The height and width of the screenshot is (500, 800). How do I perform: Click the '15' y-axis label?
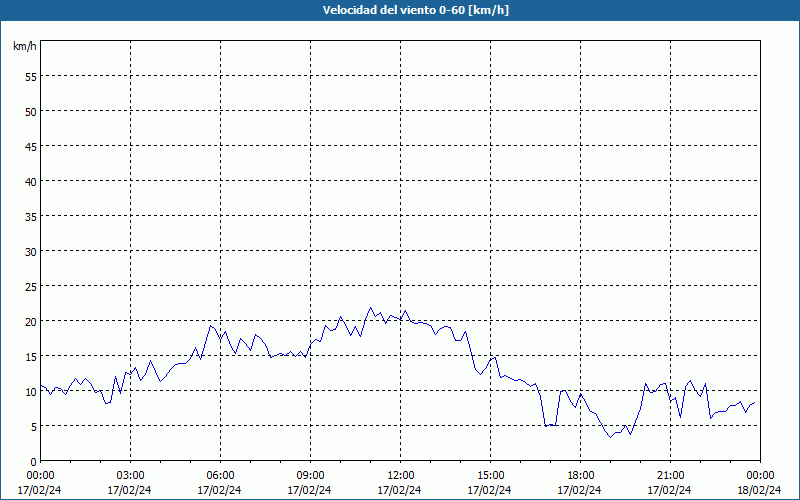[x=31, y=357]
